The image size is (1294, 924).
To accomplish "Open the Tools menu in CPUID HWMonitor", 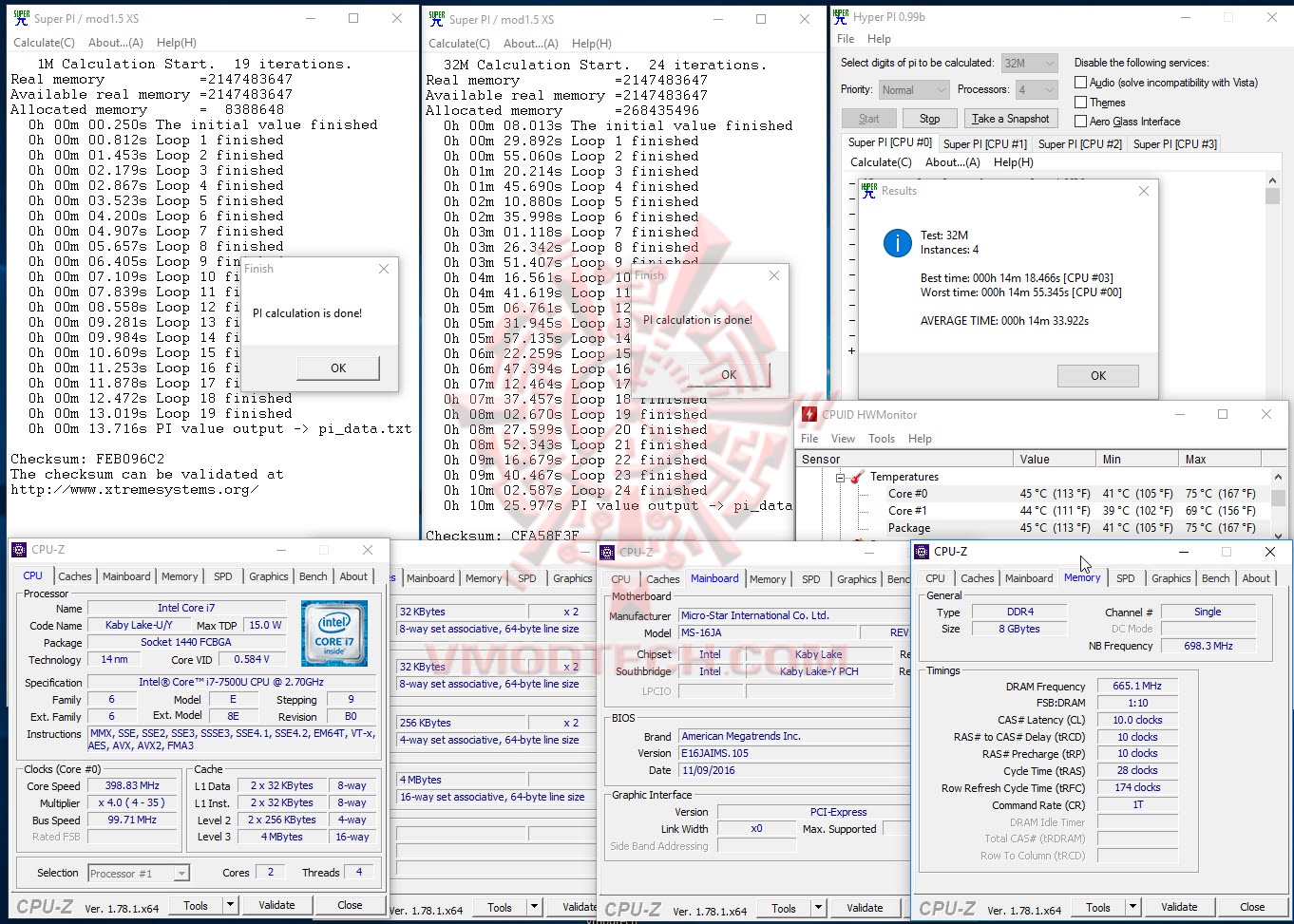I will 882,439.
